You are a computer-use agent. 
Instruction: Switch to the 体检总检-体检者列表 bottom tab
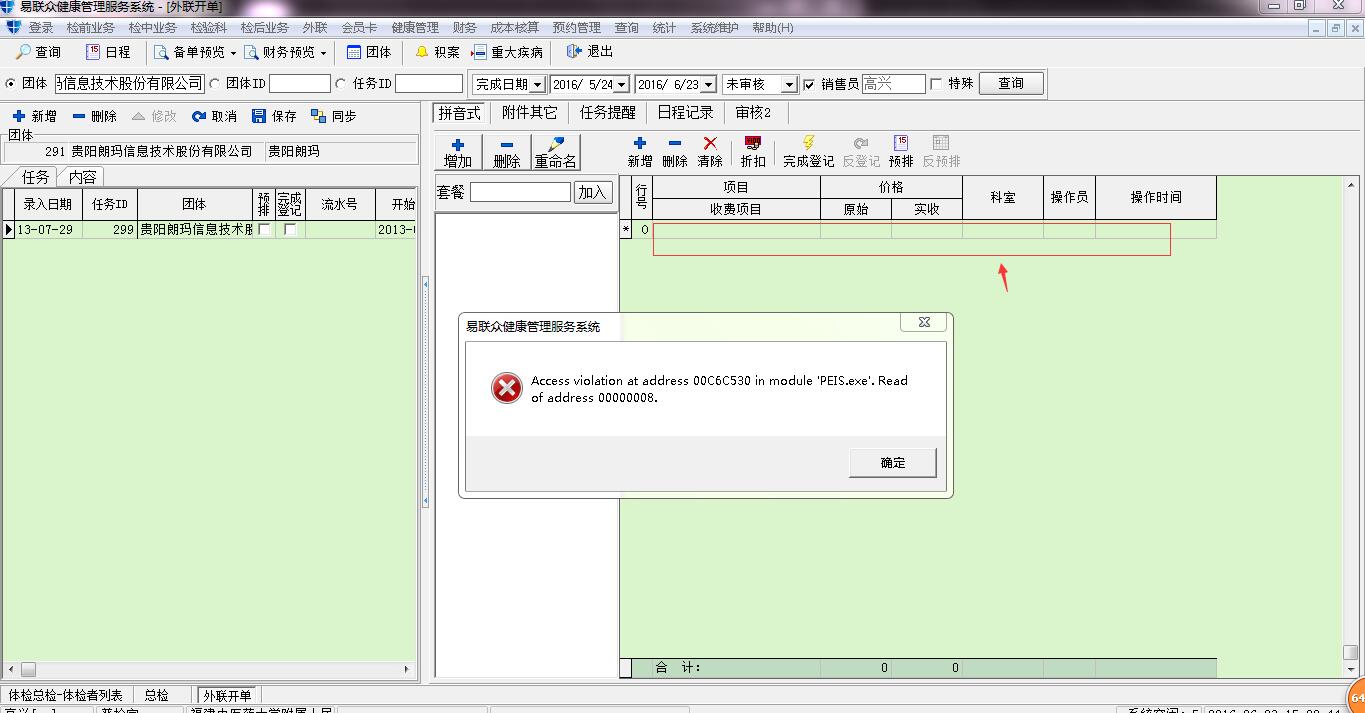[65, 695]
